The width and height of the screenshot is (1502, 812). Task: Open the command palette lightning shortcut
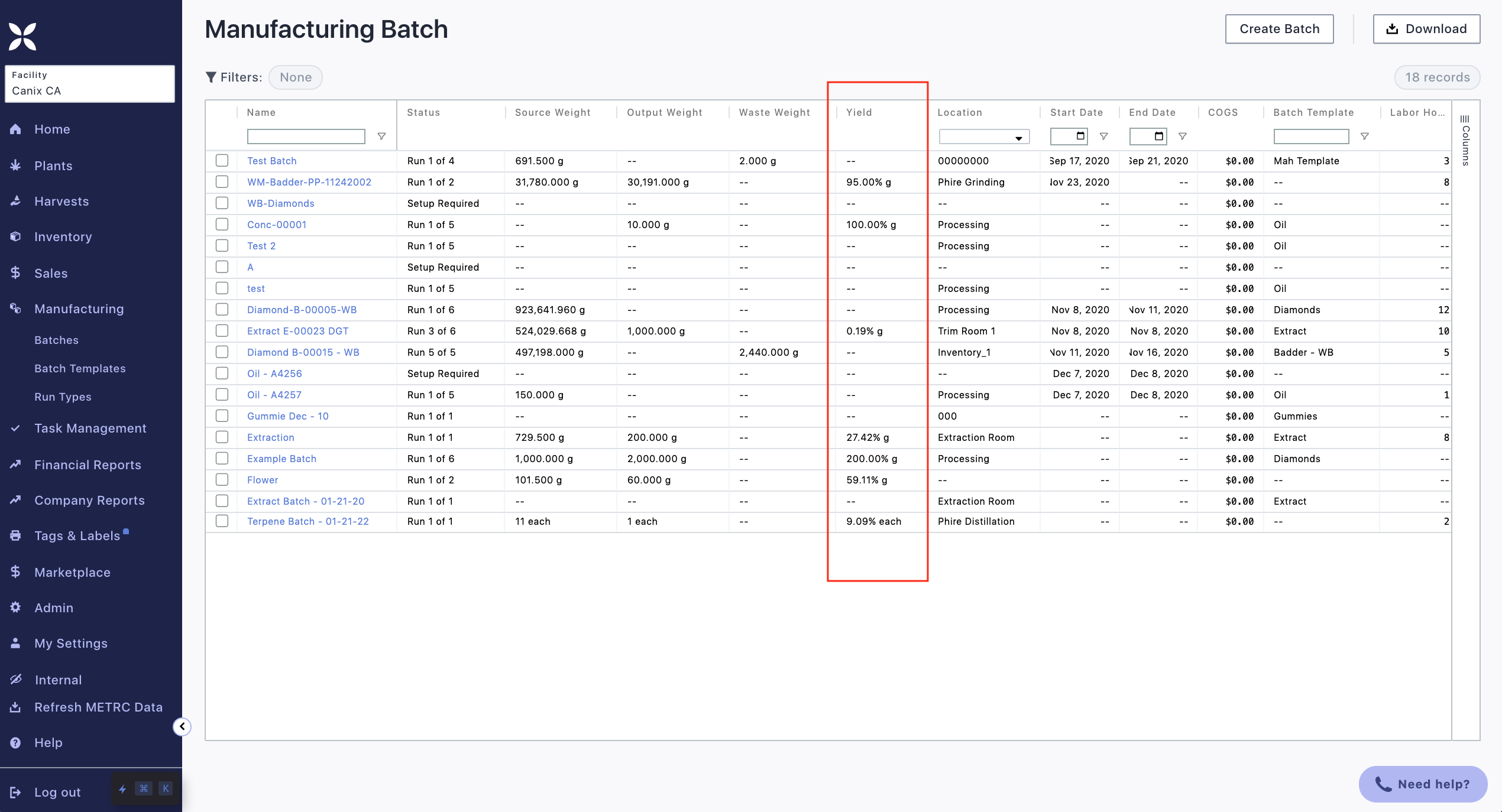tap(122, 789)
